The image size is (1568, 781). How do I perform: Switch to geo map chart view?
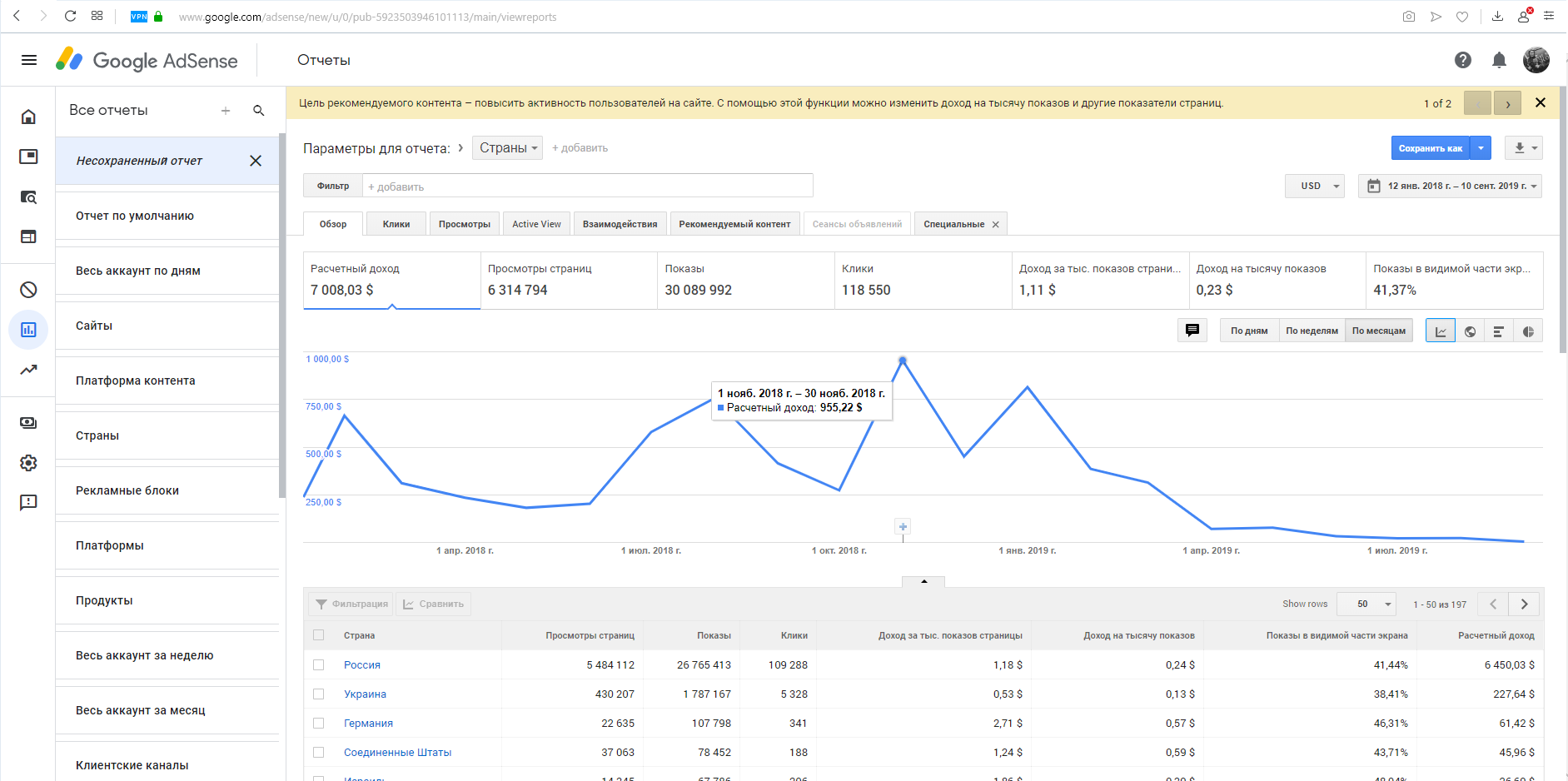click(1470, 331)
